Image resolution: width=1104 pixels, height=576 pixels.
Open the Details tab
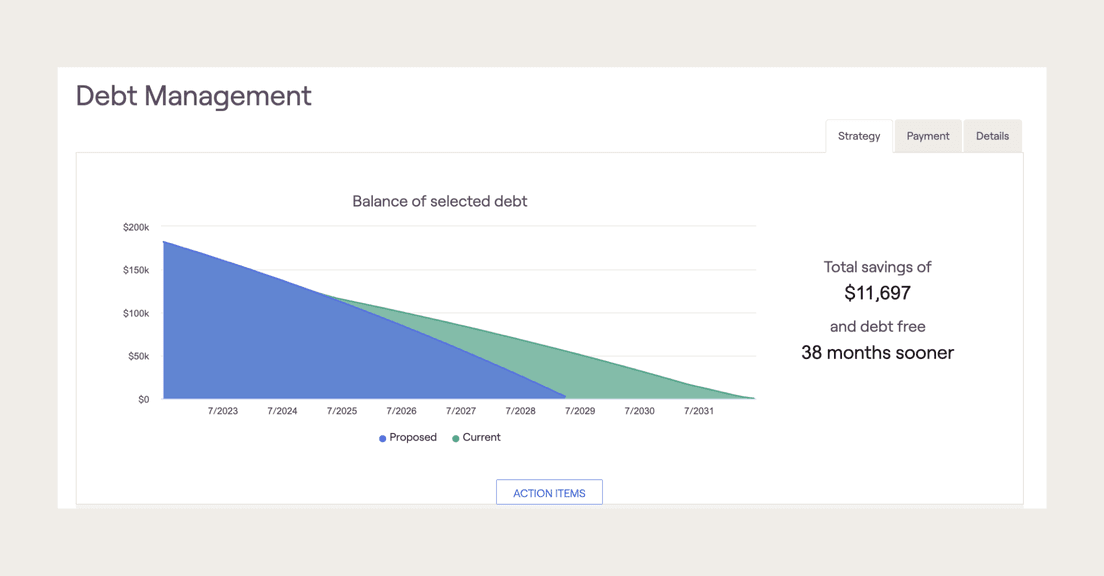(x=992, y=136)
